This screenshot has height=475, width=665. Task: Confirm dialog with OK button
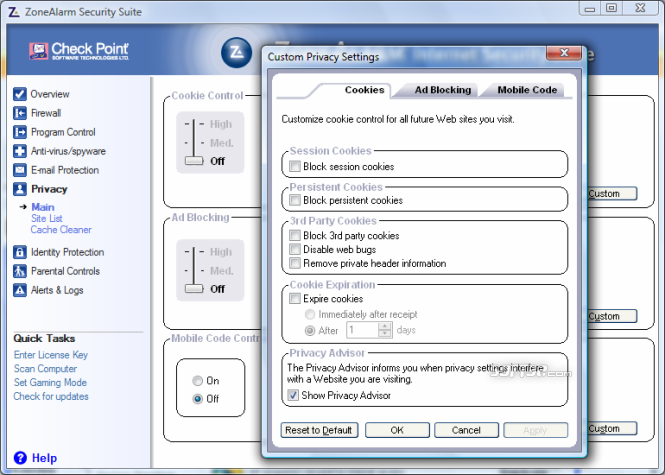[397, 430]
